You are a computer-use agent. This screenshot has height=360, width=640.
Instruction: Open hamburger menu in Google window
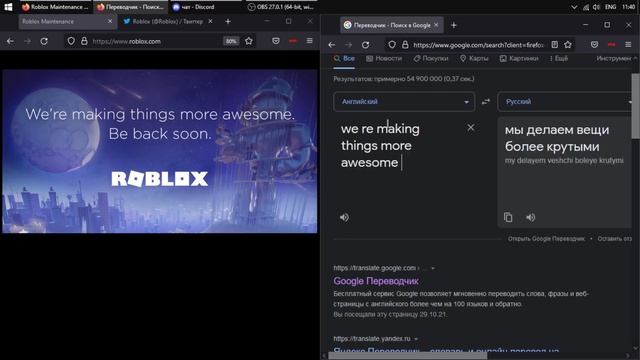tap(628, 45)
